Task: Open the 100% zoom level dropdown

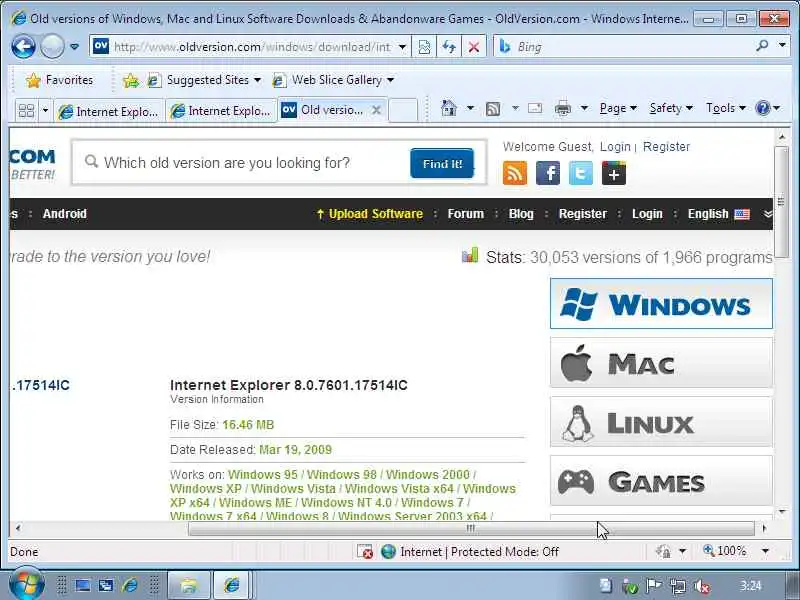Action: 765,551
